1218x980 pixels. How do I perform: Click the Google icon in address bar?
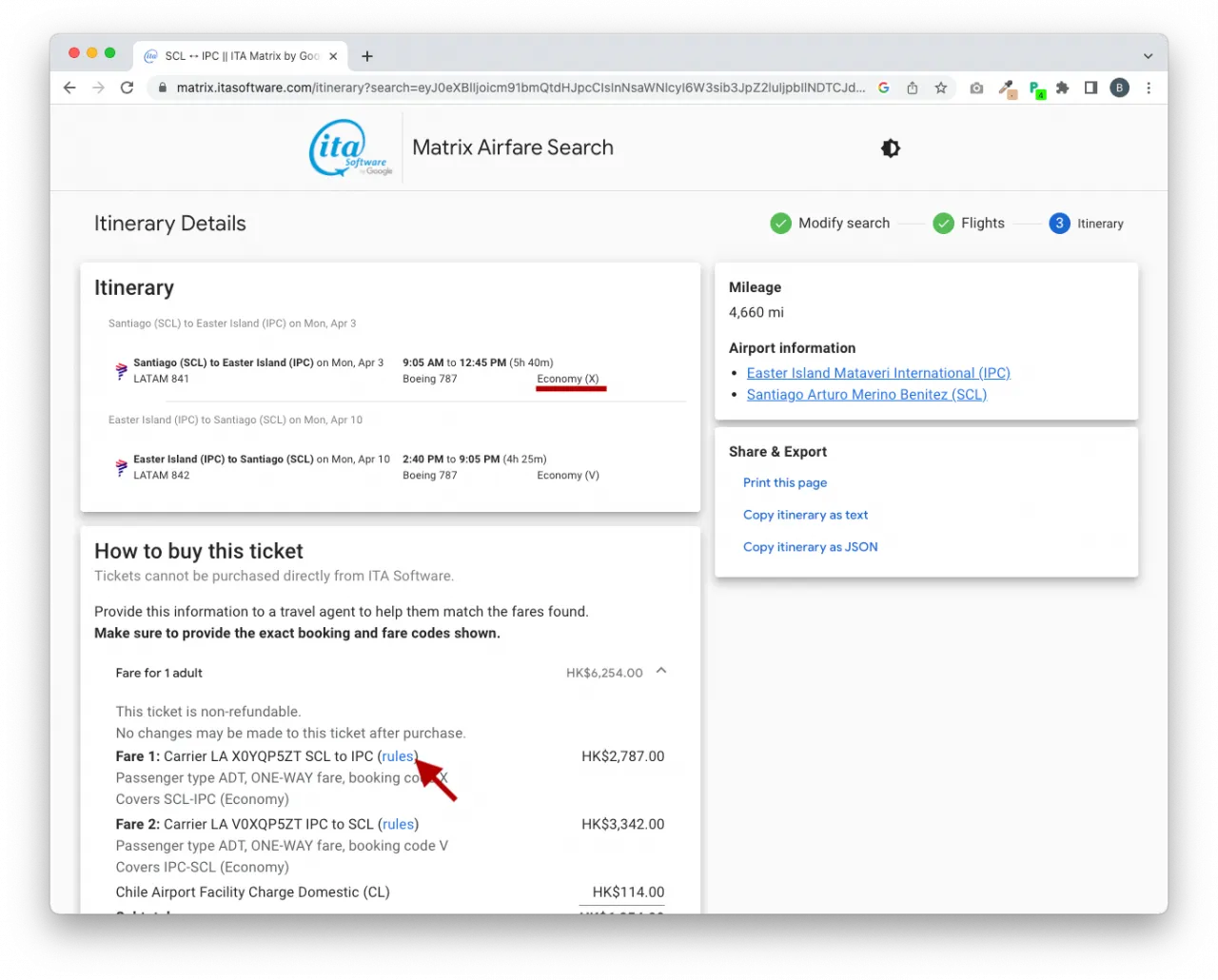click(884, 88)
